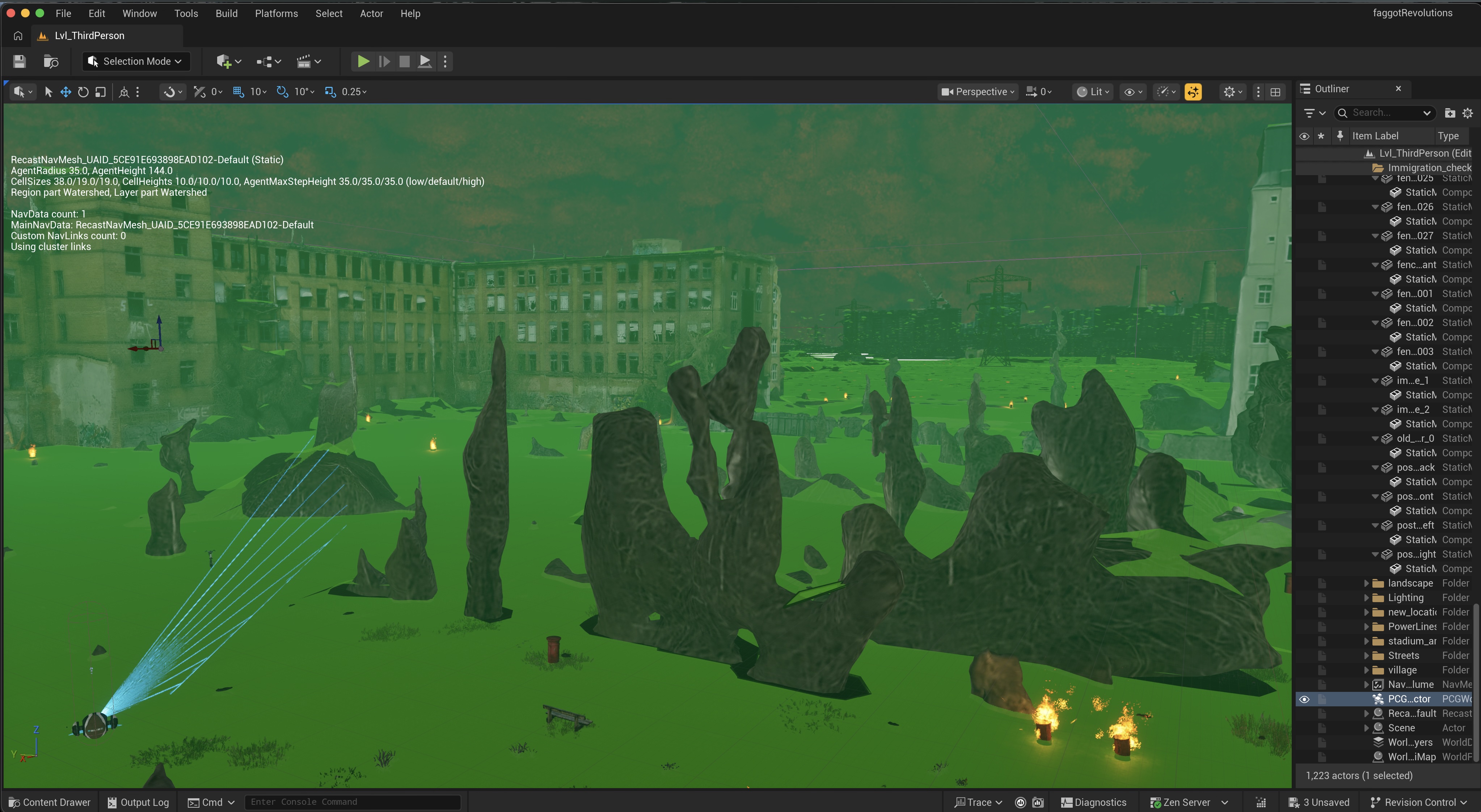Click the star column icon in Outliner header
The height and width of the screenshot is (812, 1481).
coord(1321,136)
